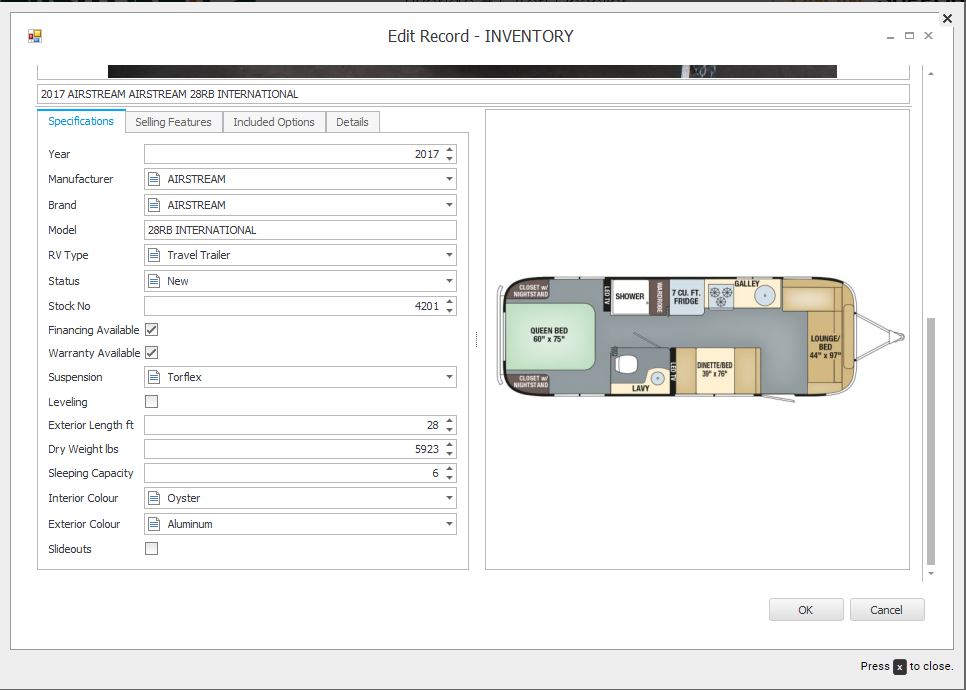This screenshot has width=966, height=690.
Task: Expand the Brand dropdown list
Action: coord(449,205)
